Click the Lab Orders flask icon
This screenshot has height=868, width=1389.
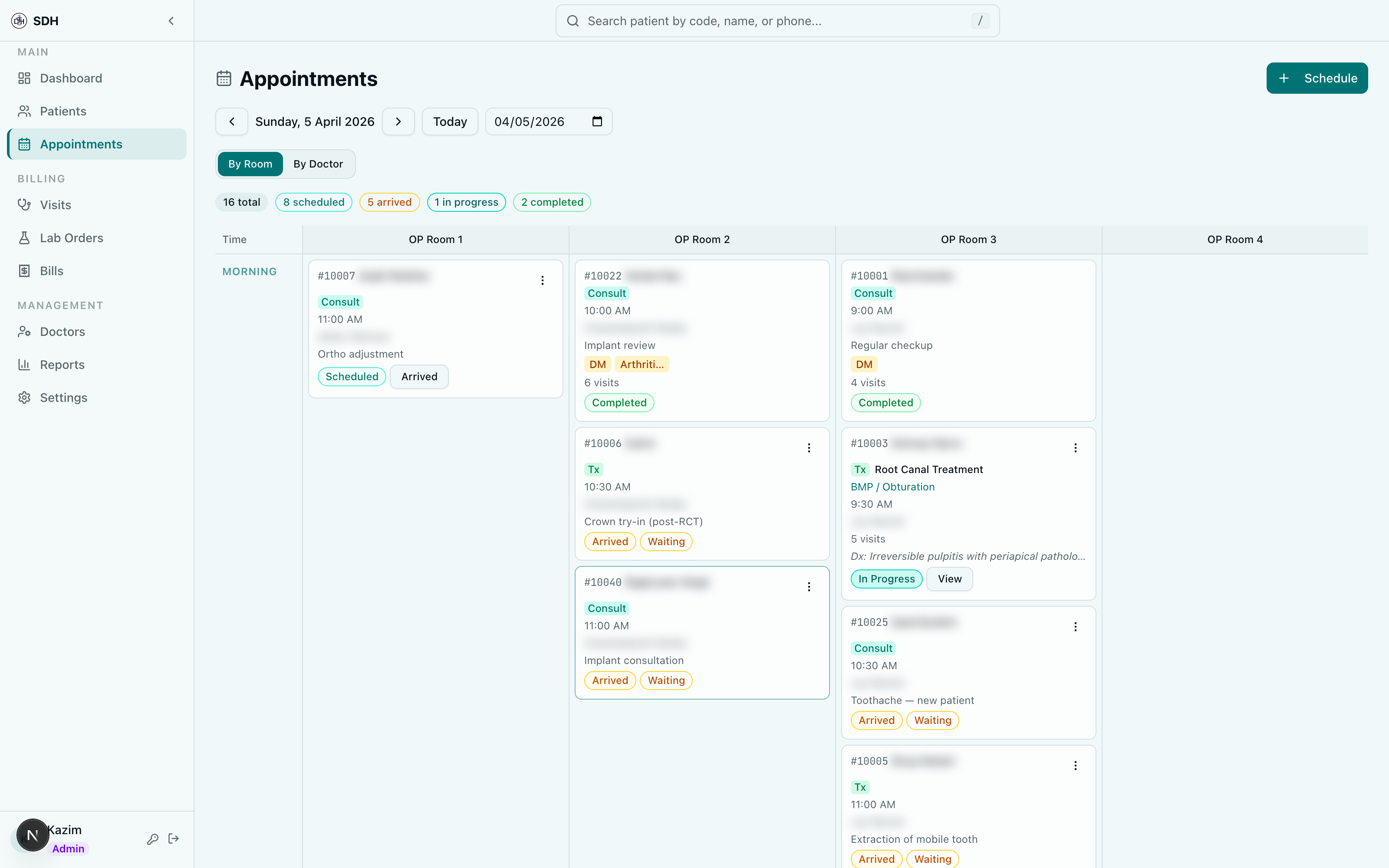(x=24, y=238)
